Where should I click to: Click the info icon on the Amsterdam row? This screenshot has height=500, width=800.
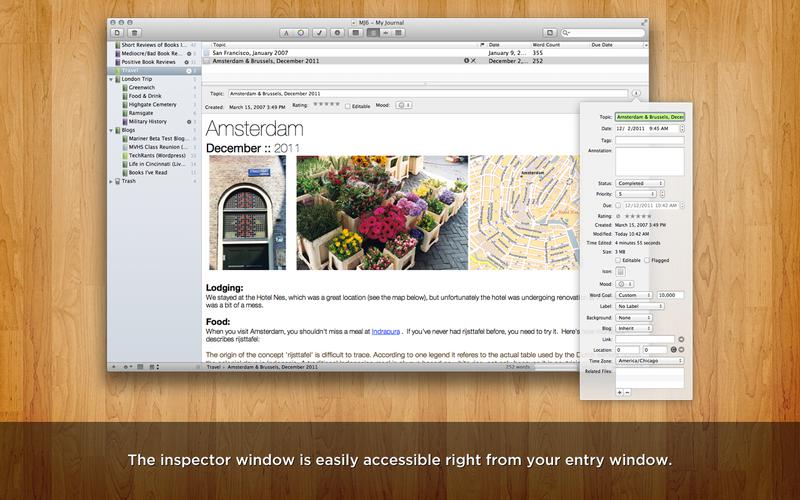(466, 61)
